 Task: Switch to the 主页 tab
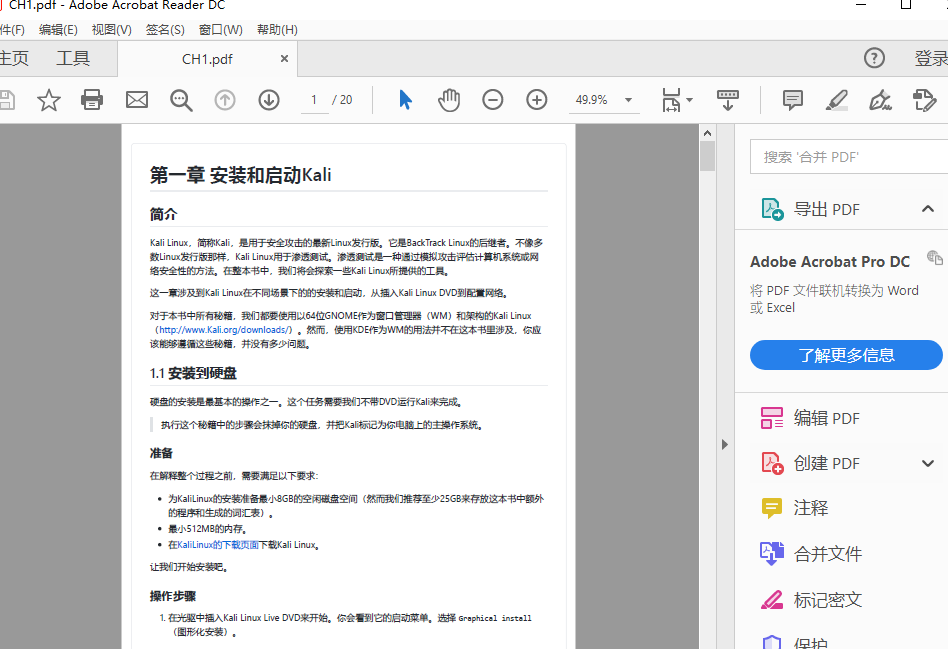click(x=14, y=58)
